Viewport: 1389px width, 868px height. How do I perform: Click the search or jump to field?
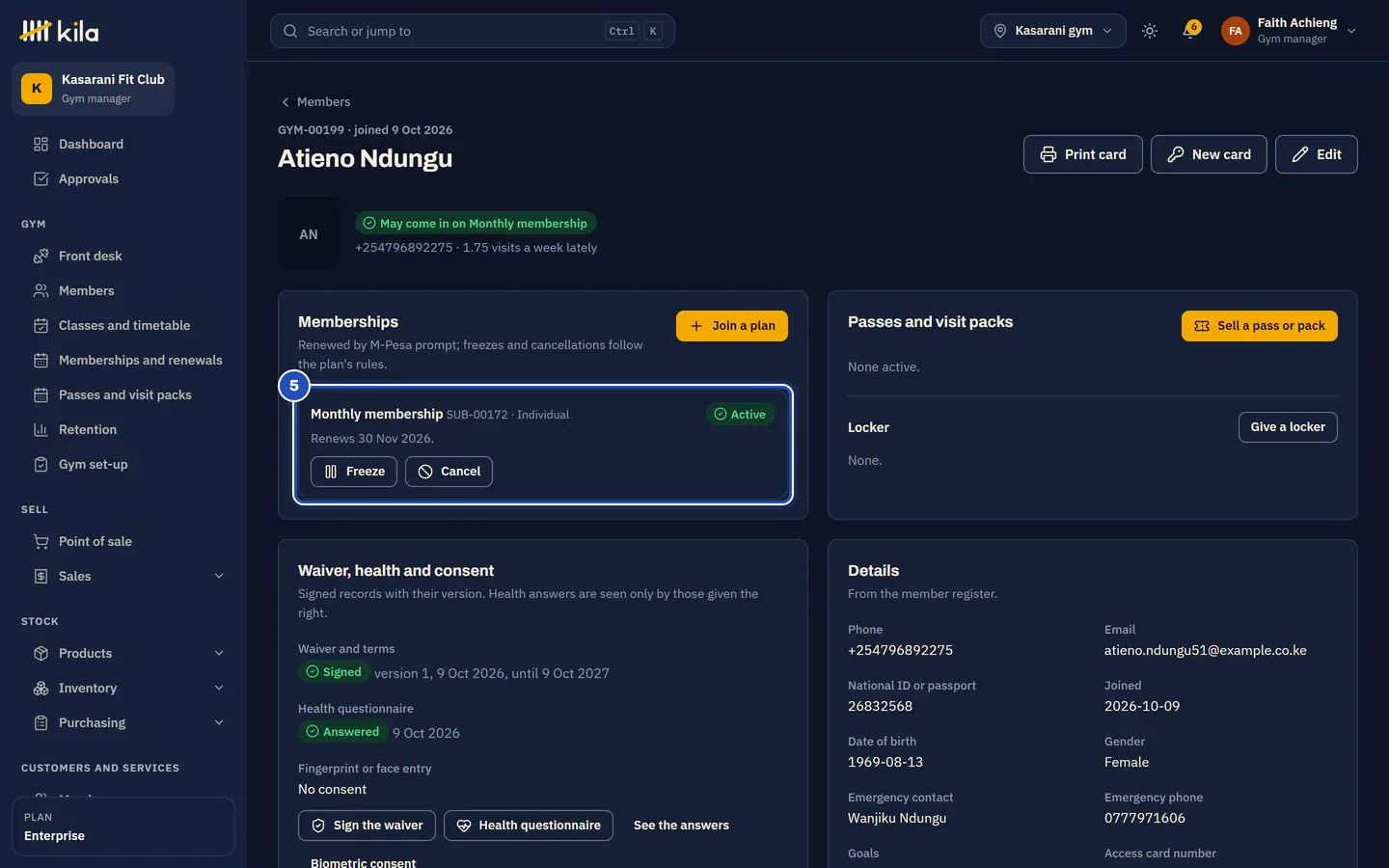click(x=473, y=31)
